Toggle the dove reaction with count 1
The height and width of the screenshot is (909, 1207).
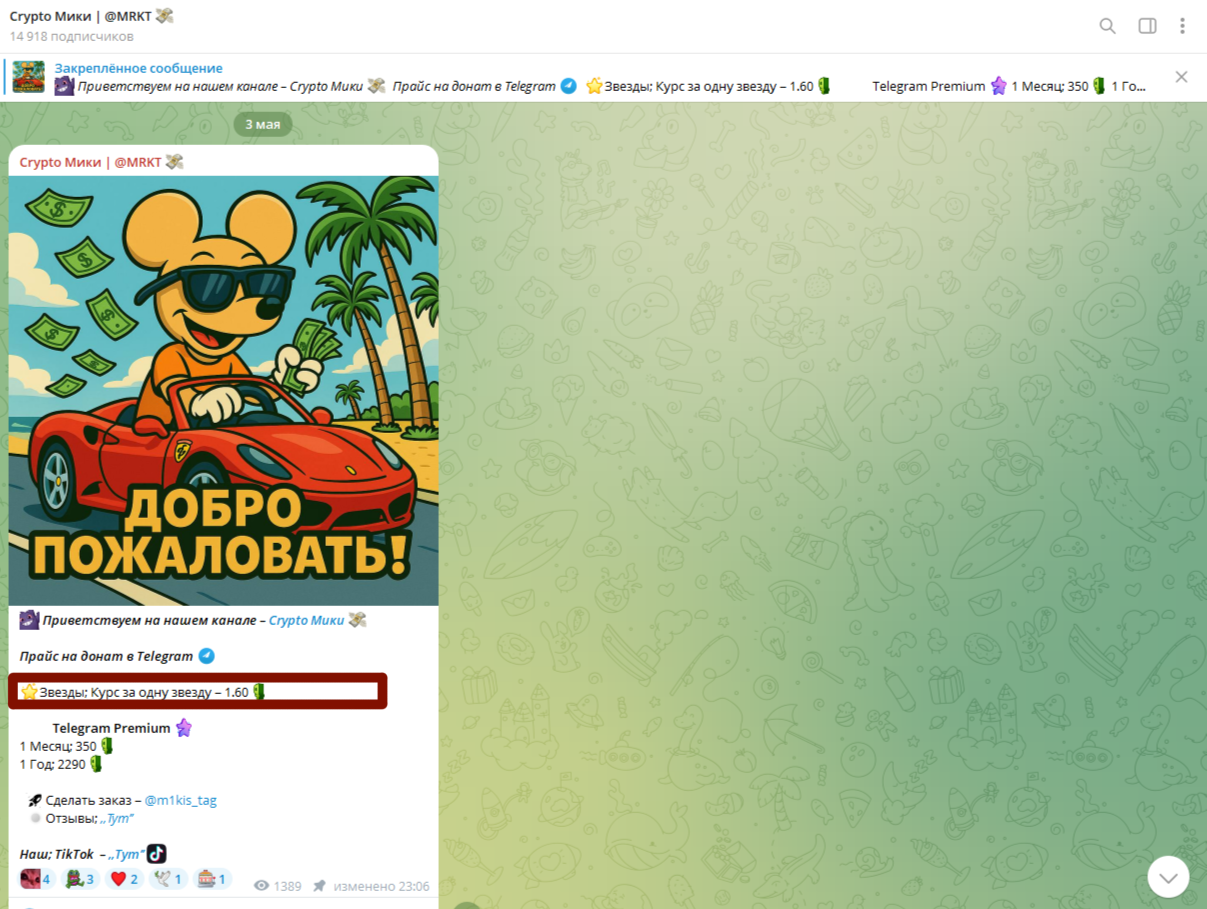[167, 879]
